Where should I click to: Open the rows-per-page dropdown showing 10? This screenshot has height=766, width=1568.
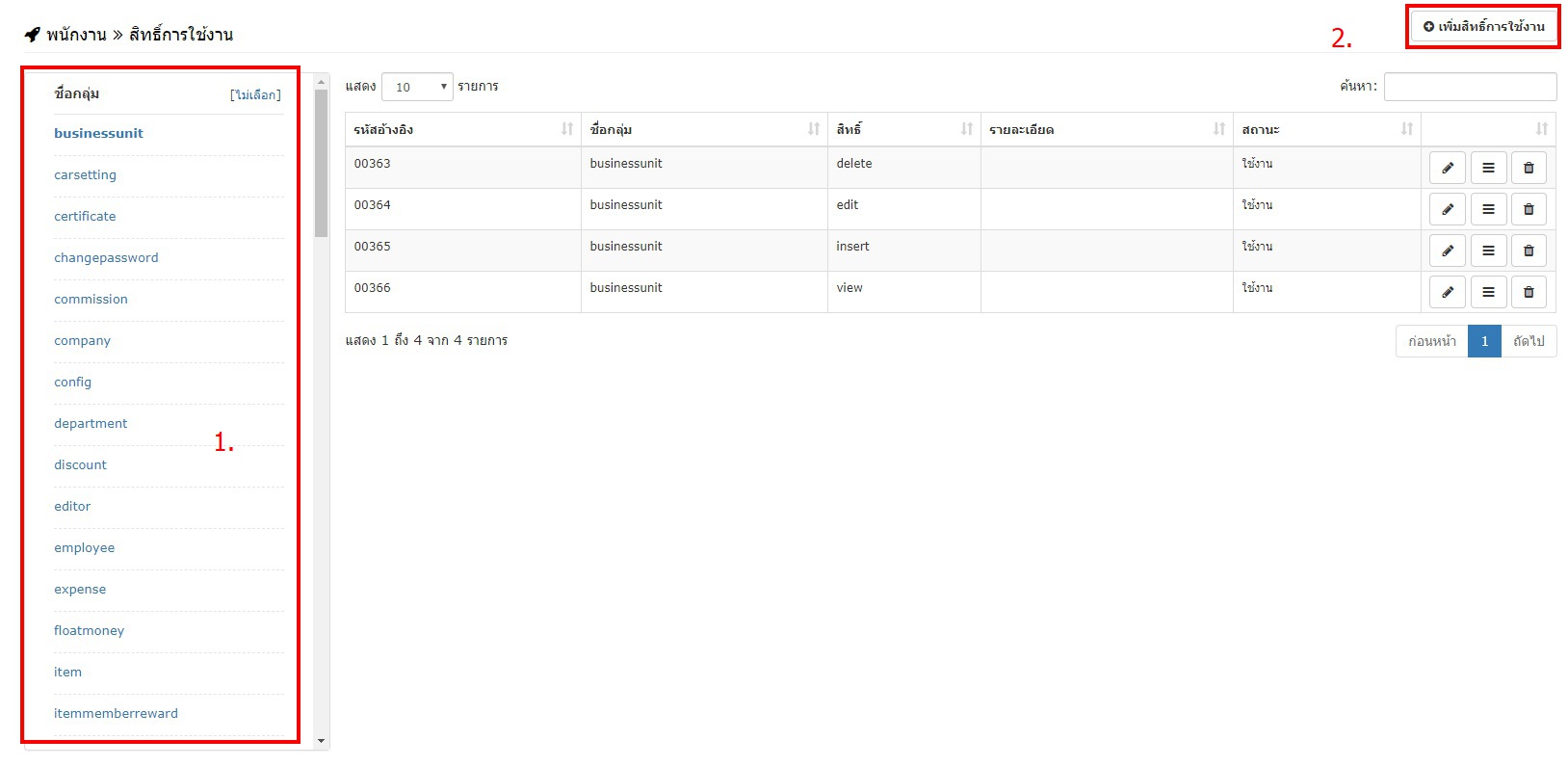point(417,87)
